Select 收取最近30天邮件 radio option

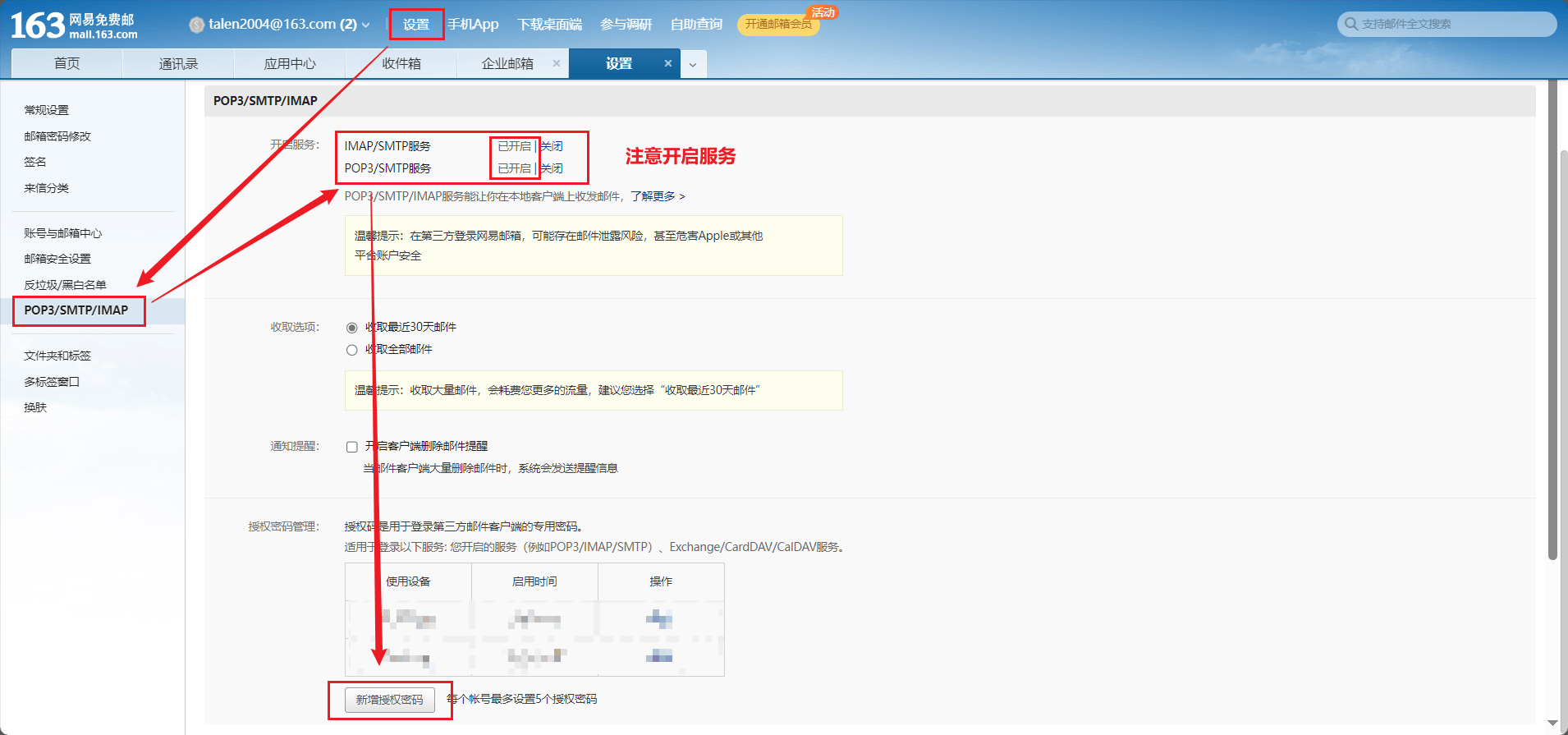(352, 328)
